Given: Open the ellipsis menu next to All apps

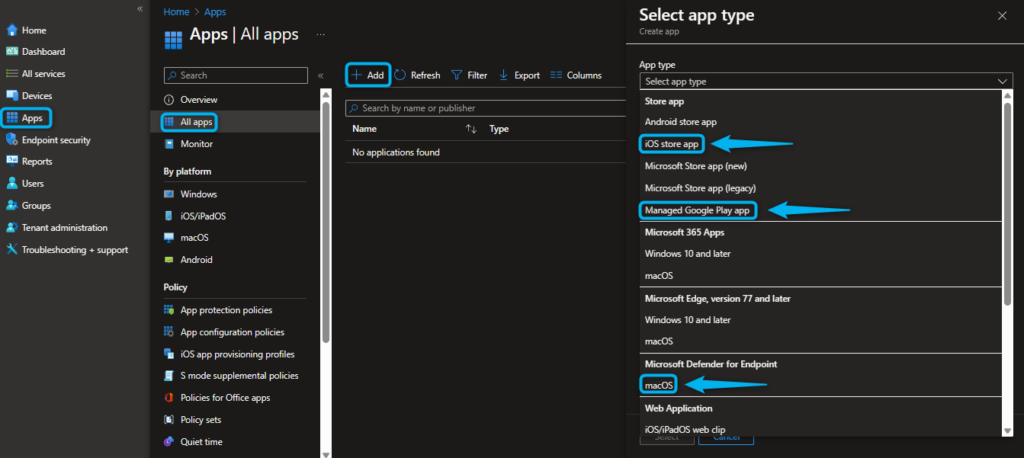Looking at the screenshot, I should click(x=321, y=34).
